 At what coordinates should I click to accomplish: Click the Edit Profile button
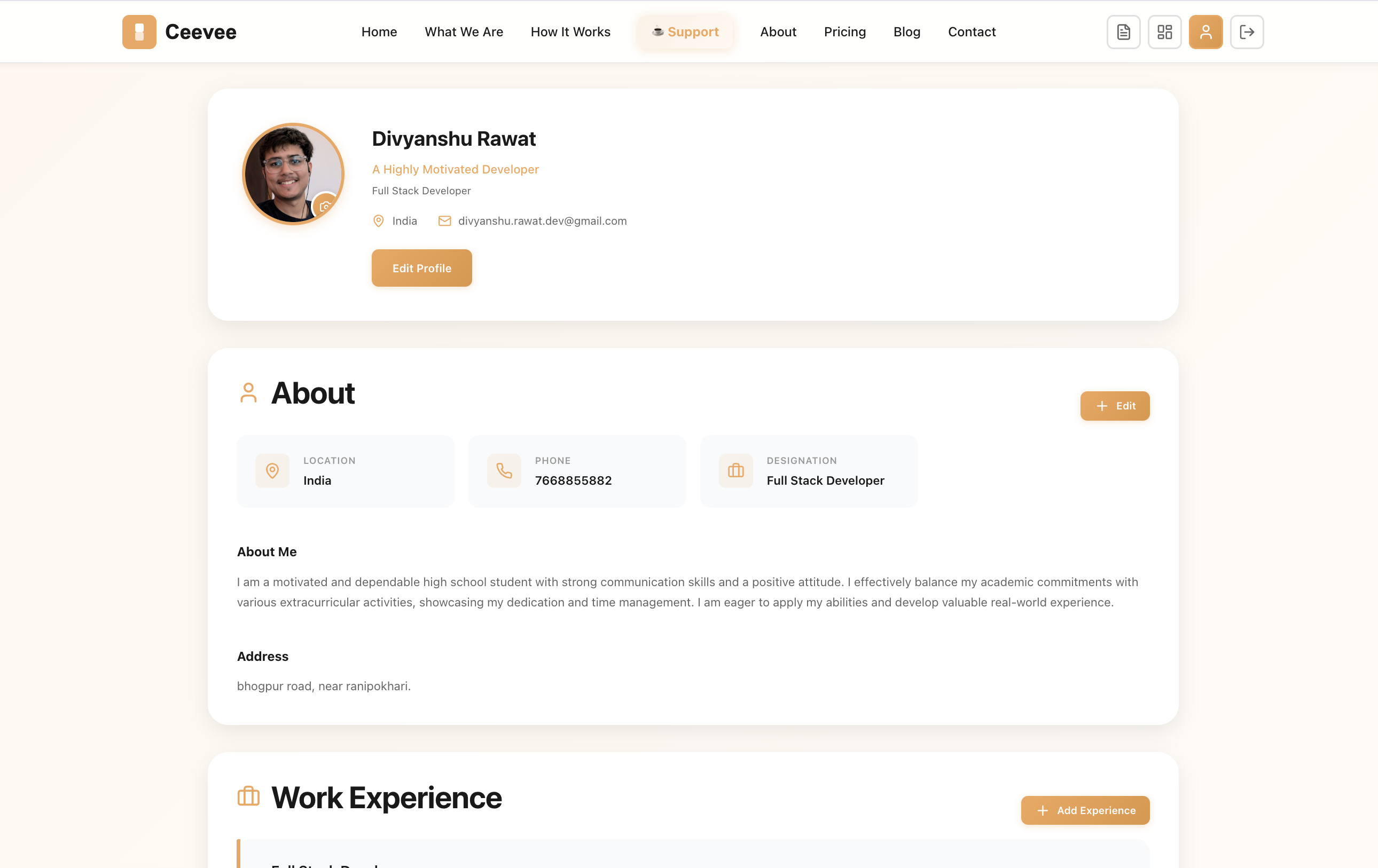coord(422,268)
